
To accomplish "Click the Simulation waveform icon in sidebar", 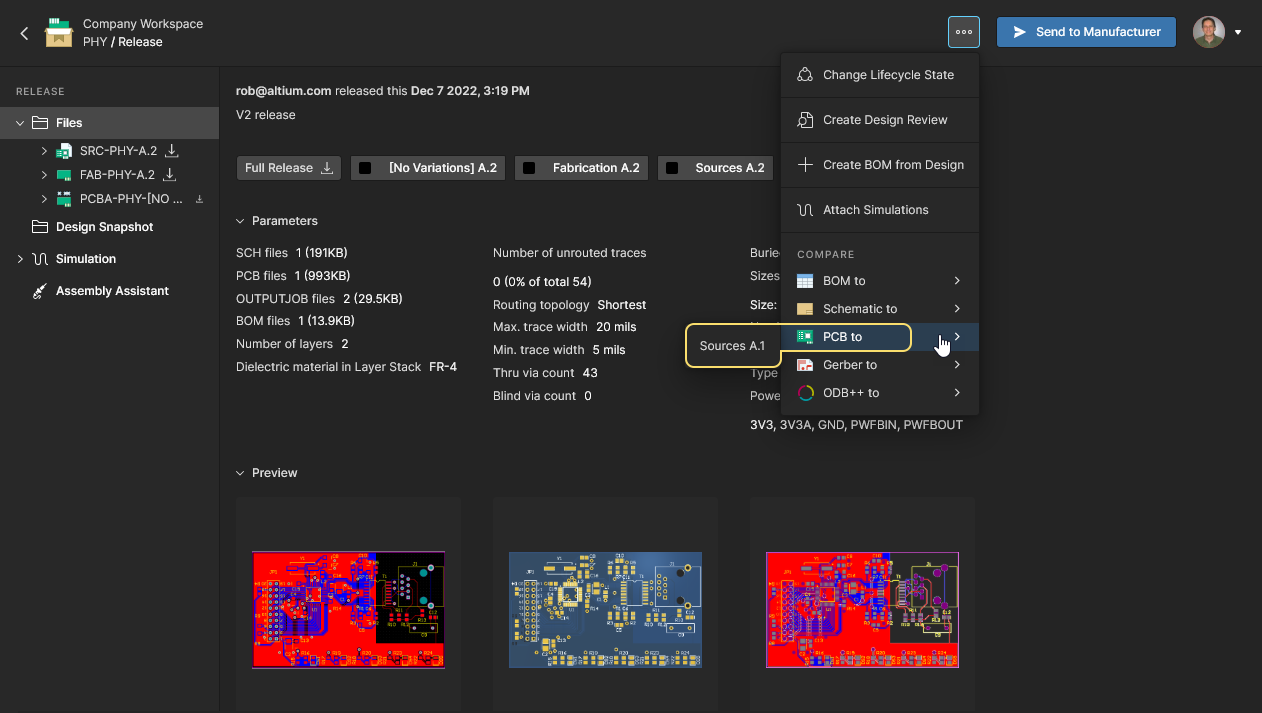I will coord(40,259).
